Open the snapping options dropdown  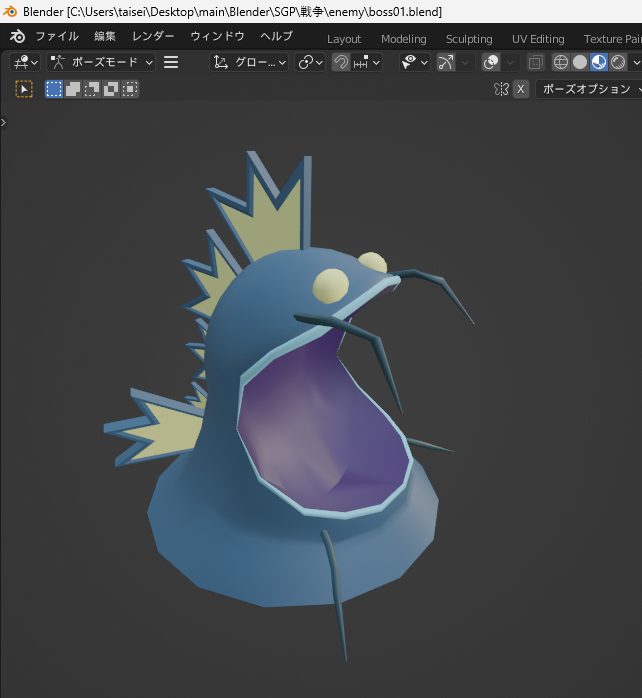tap(366, 62)
